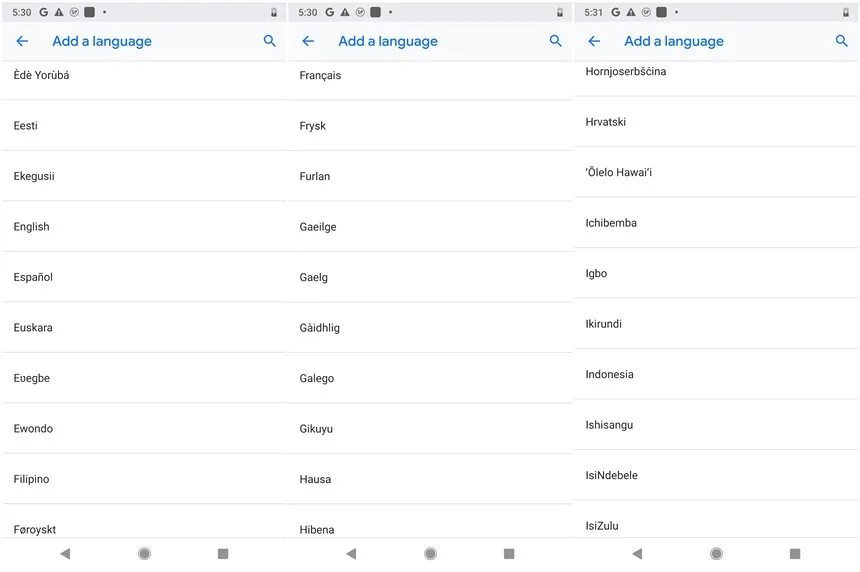Tap the back arrow in the middle screen
Viewport: 860px width, 572px height.
click(x=308, y=41)
